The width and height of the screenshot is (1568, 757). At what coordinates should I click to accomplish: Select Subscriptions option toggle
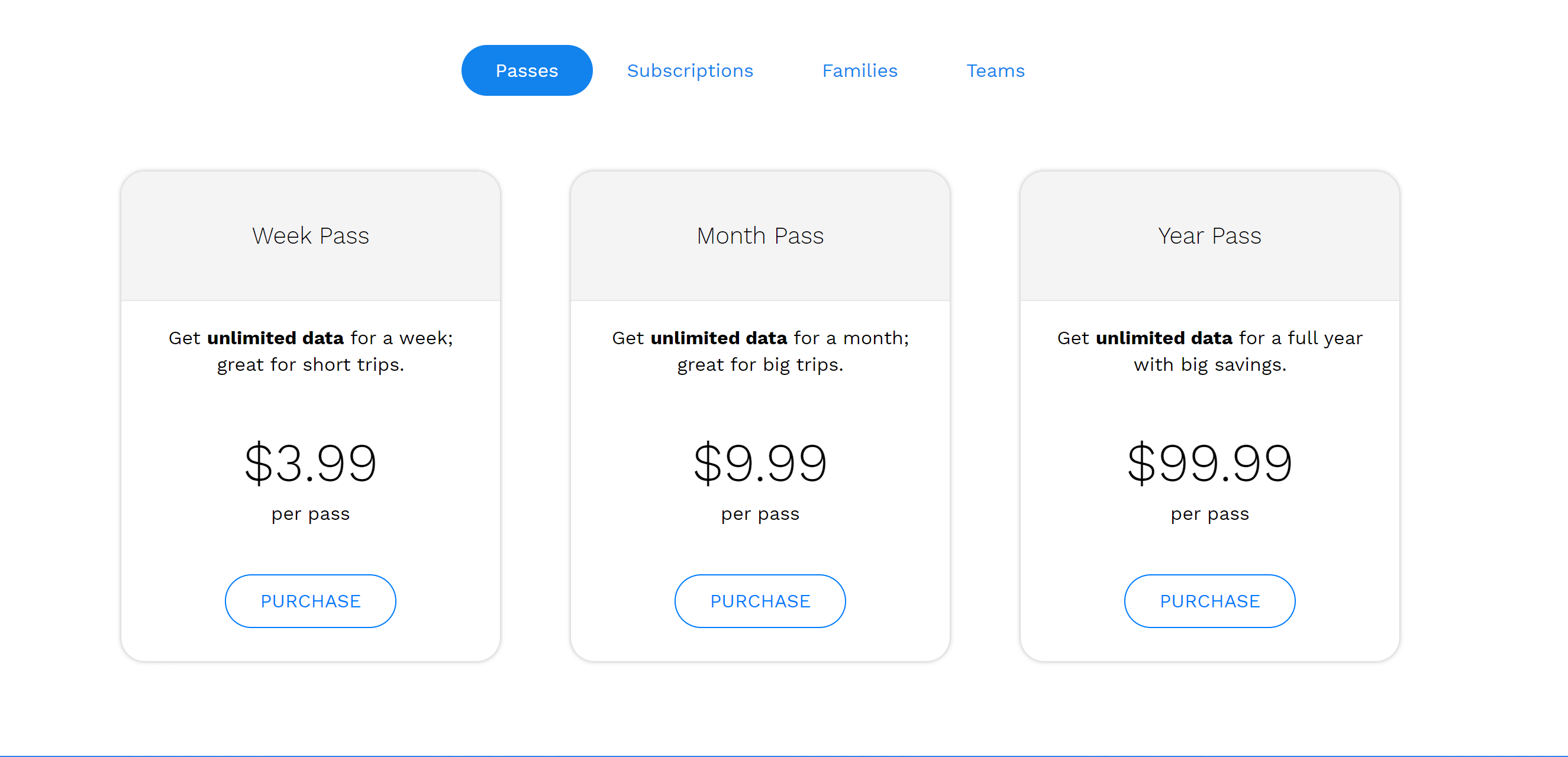689,70
